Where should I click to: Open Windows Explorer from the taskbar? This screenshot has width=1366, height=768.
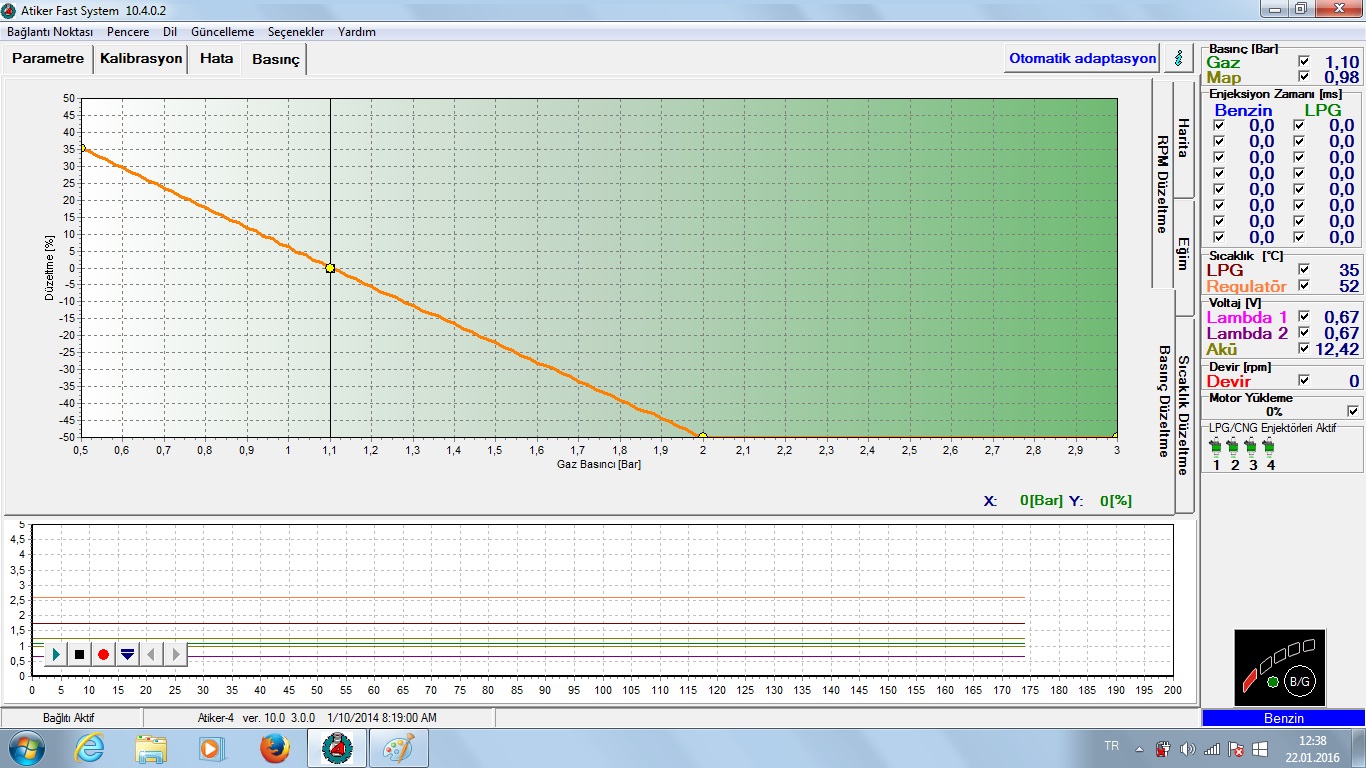tap(151, 748)
